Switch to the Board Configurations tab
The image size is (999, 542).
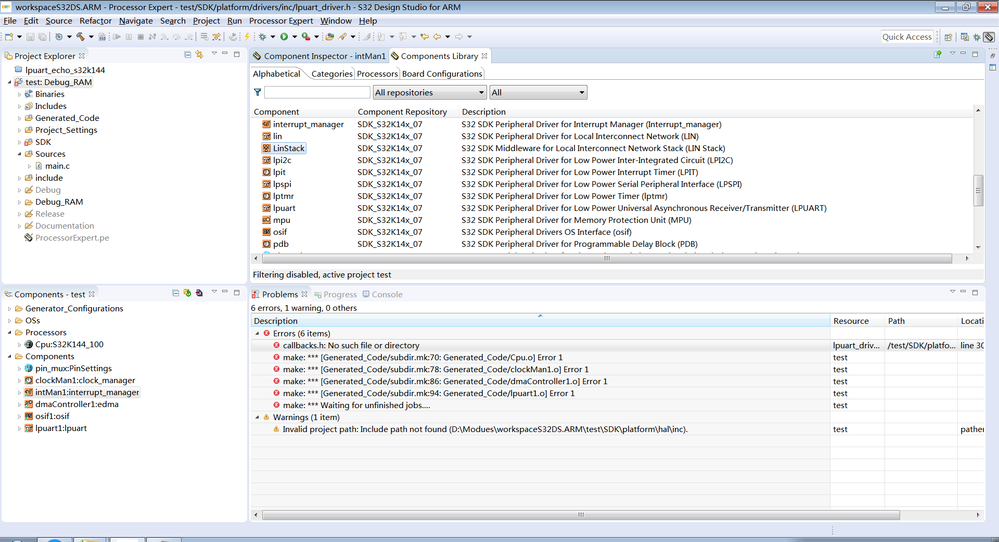[x=442, y=74]
